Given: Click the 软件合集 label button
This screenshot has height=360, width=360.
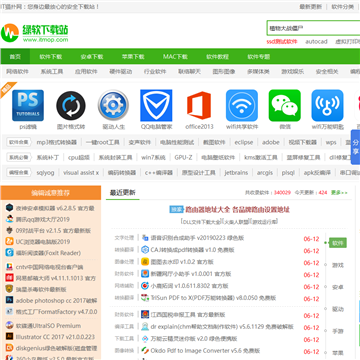Looking at the screenshot, I should click(x=18, y=142).
